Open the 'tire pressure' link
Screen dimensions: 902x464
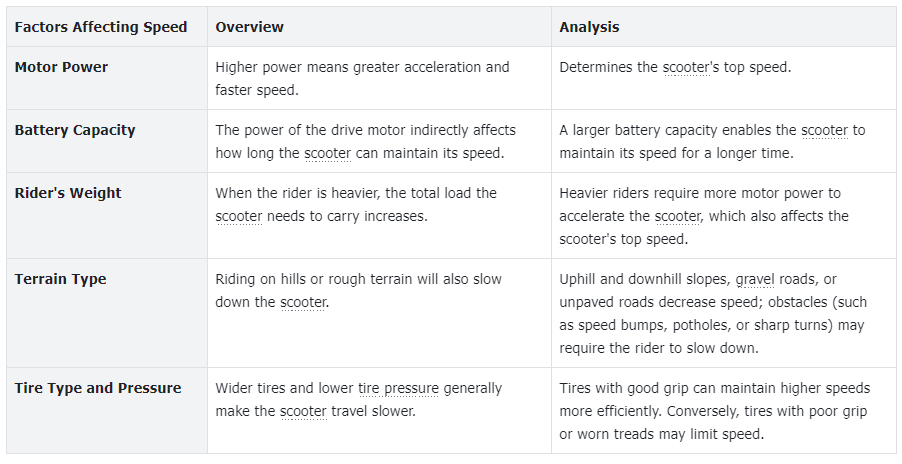pos(399,389)
